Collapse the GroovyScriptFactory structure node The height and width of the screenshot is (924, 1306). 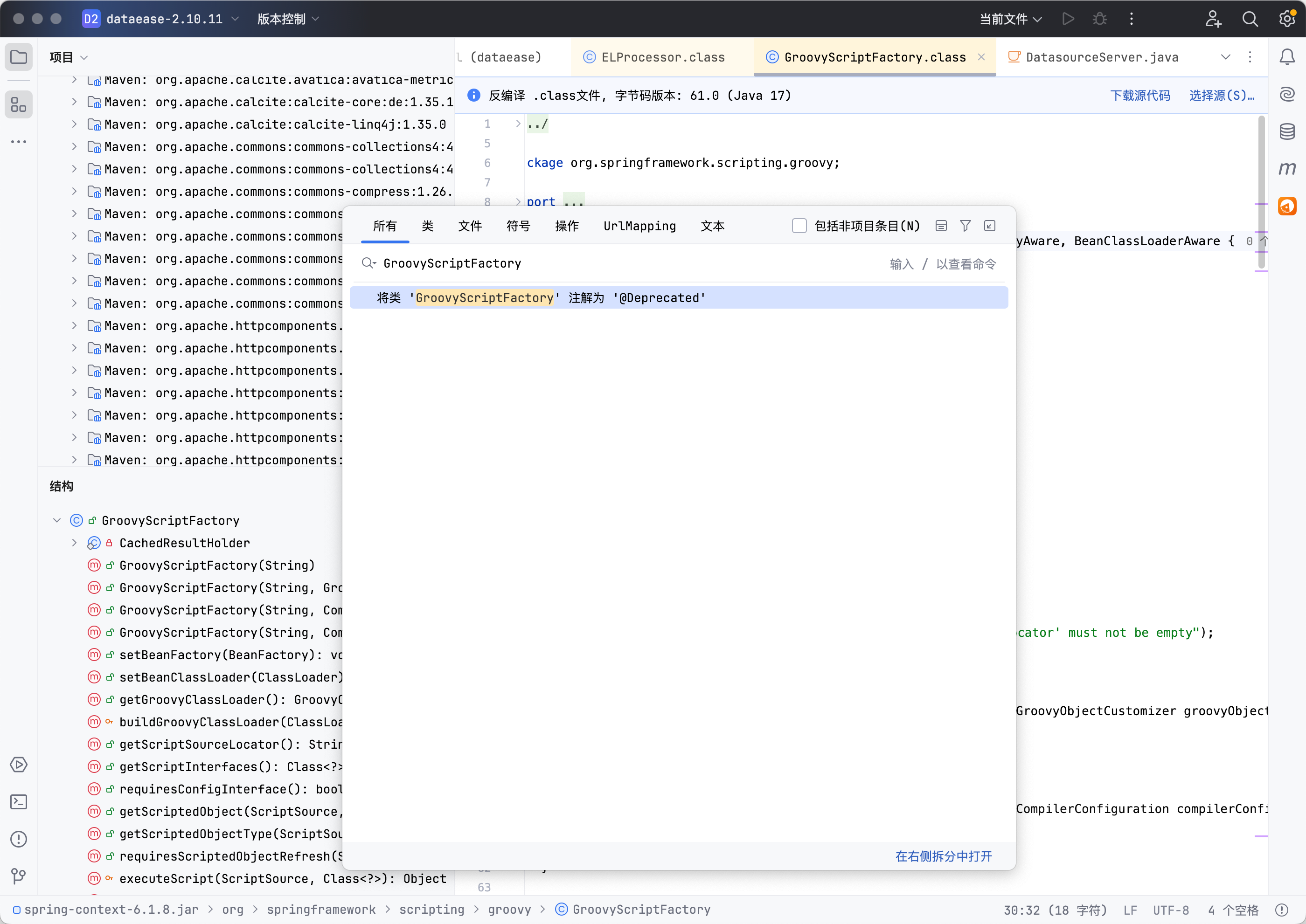point(57,520)
